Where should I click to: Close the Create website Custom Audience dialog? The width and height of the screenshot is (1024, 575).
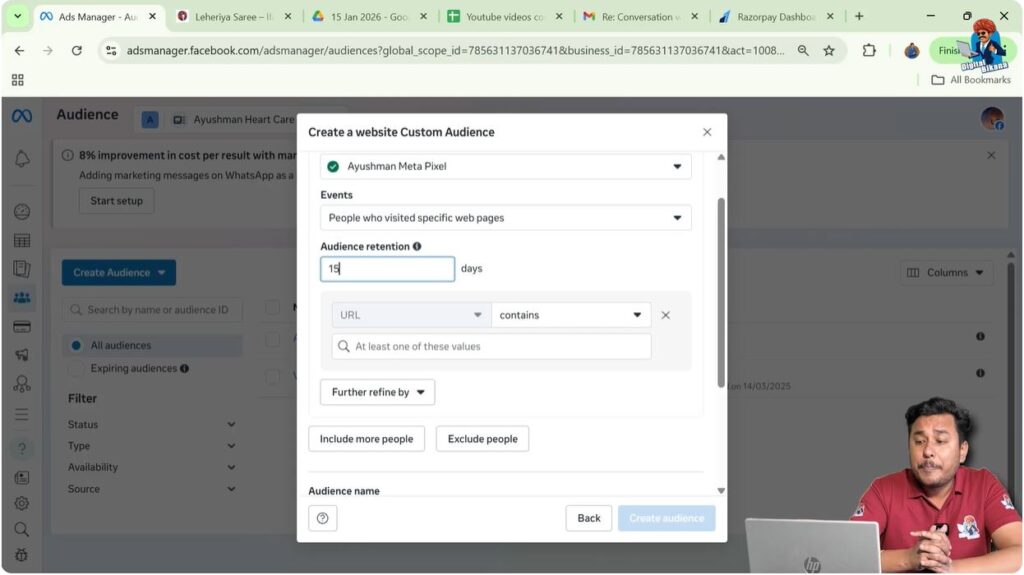click(707, 132)
